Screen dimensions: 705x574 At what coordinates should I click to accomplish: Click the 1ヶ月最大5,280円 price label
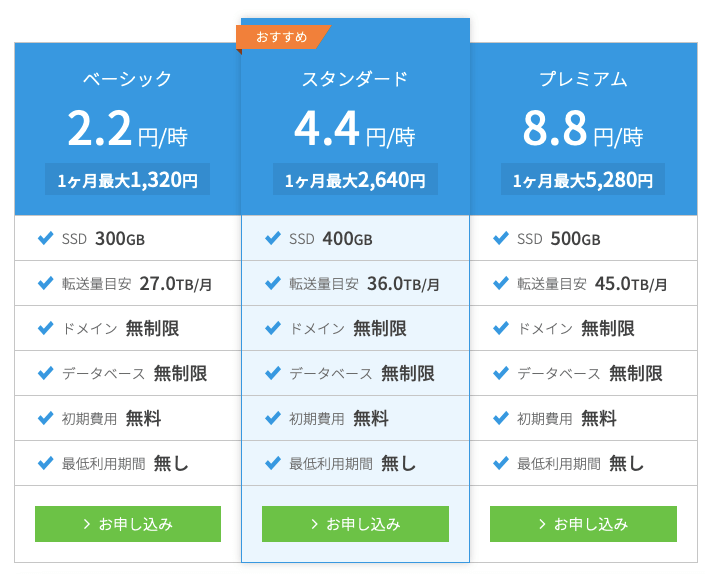pos(583,180)
